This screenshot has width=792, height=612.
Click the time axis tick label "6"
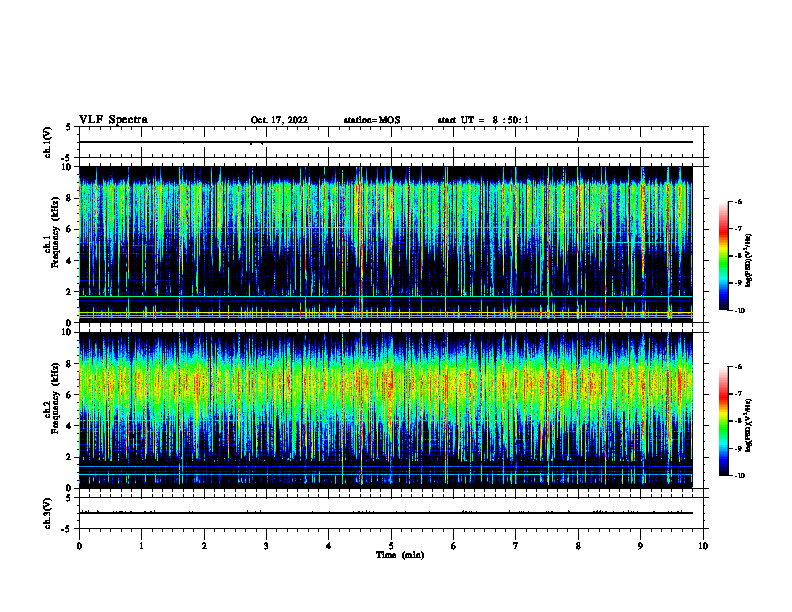point(454,546)
